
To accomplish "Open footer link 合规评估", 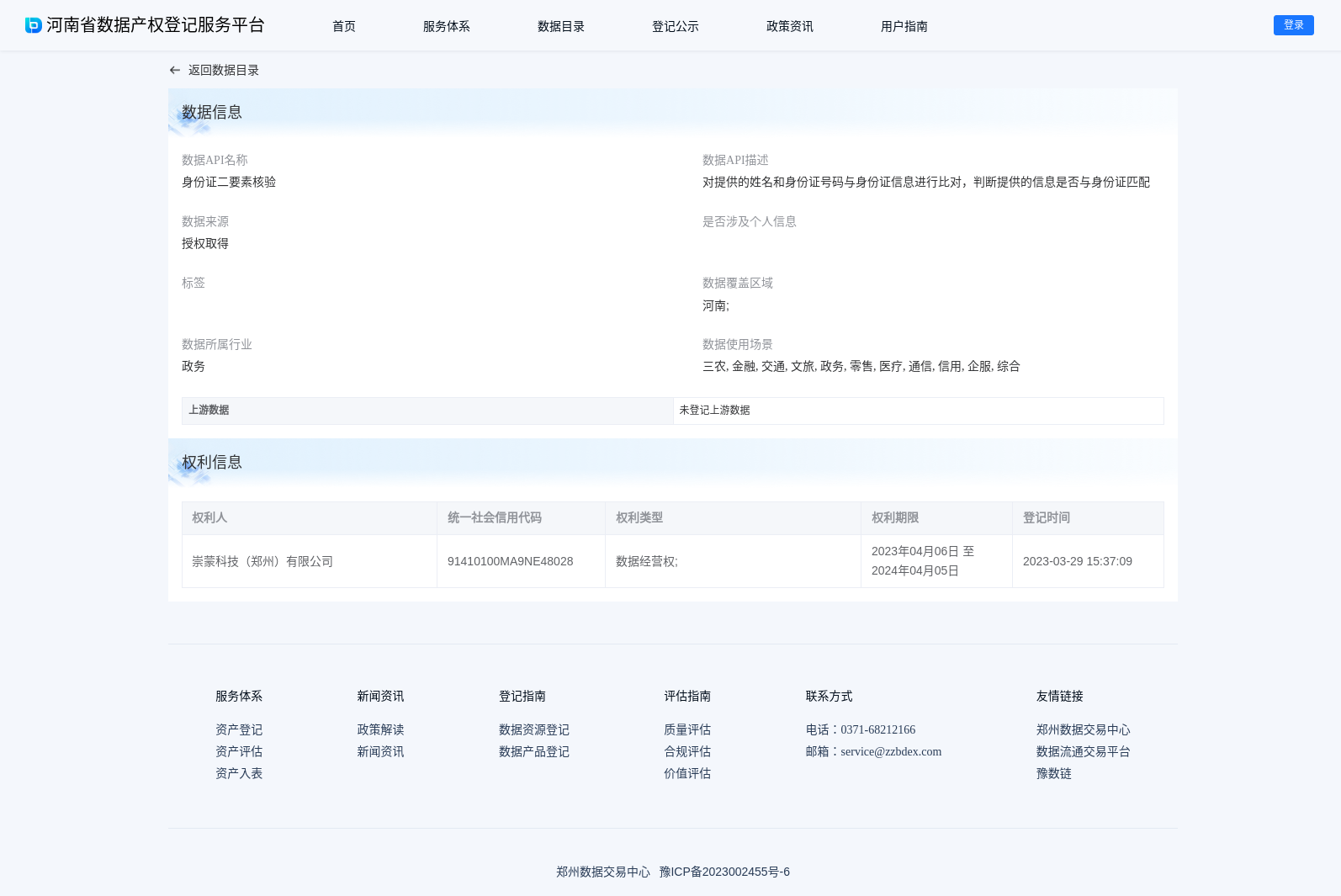I will click(687, 751).
